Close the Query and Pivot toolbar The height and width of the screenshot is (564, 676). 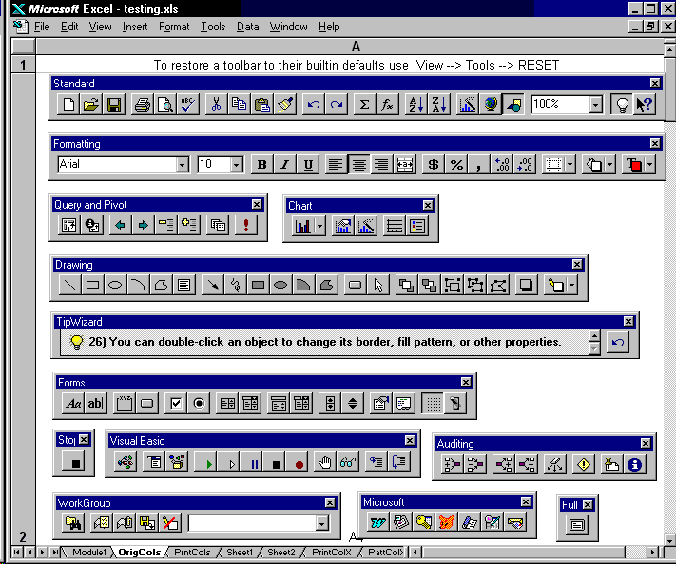(257, 204)
